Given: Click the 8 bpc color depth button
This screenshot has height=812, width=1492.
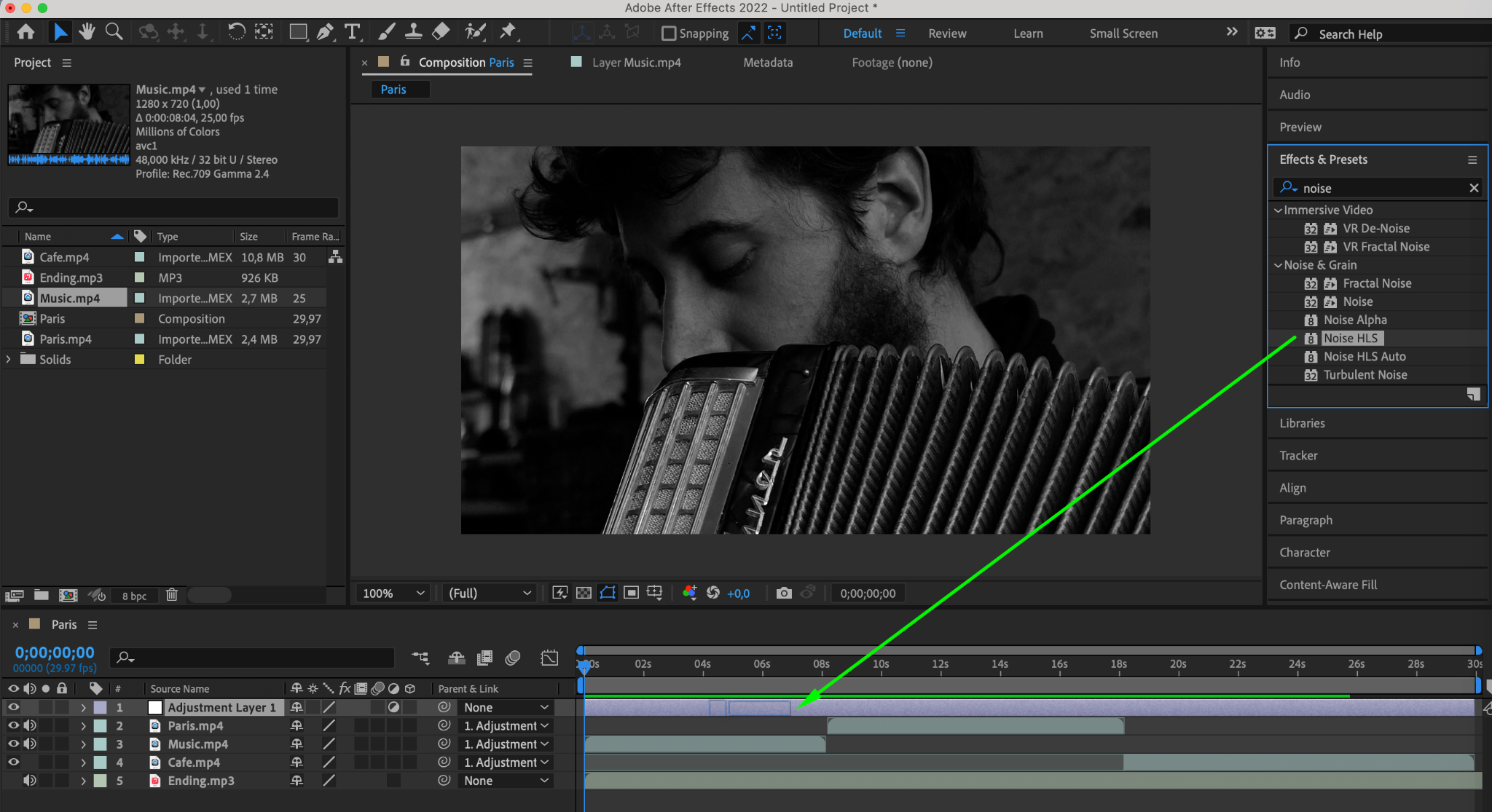Looking at the screenshot, I should 134,596.
